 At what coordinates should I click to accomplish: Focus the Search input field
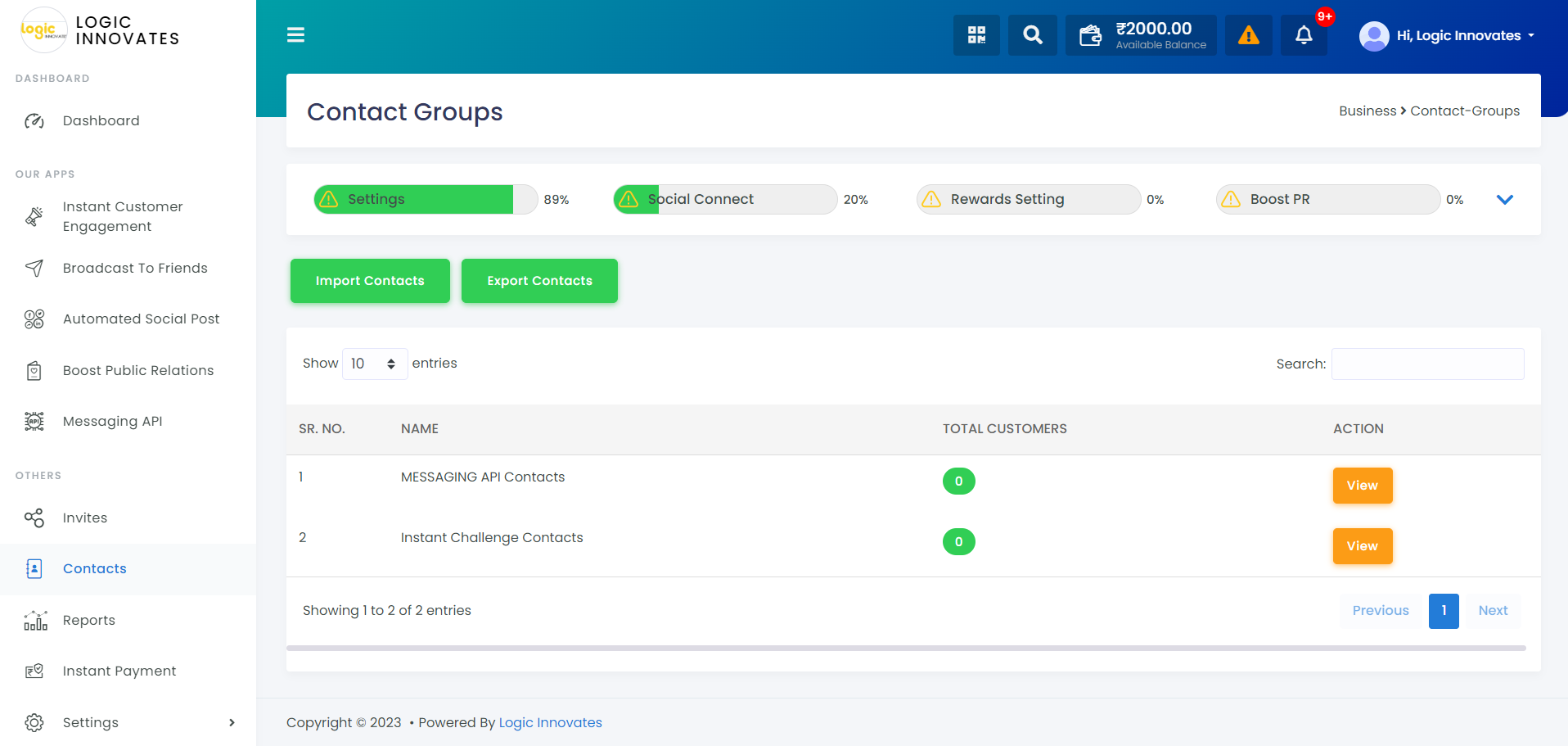pyautogui.click(x=1428, y=364)
